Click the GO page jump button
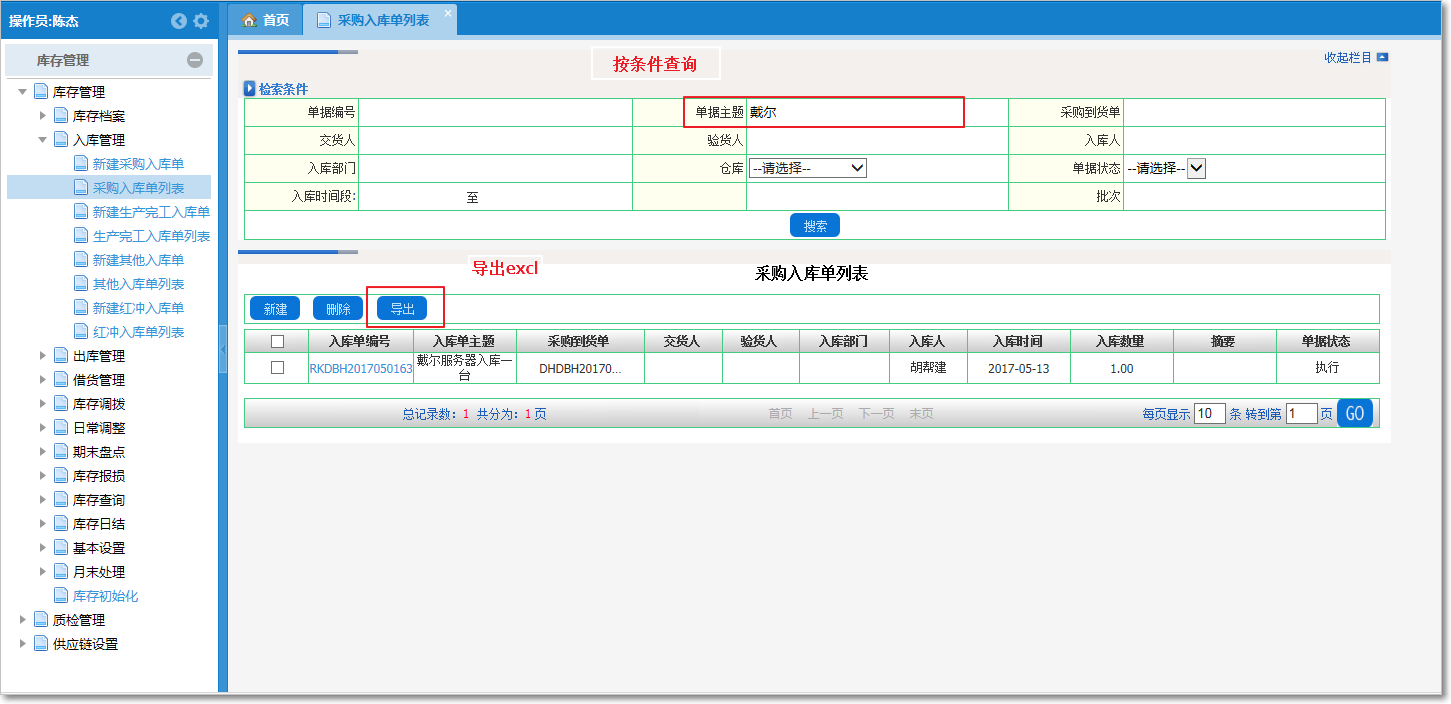This screenshot has height=704, width=1451. coord(1354,413)
